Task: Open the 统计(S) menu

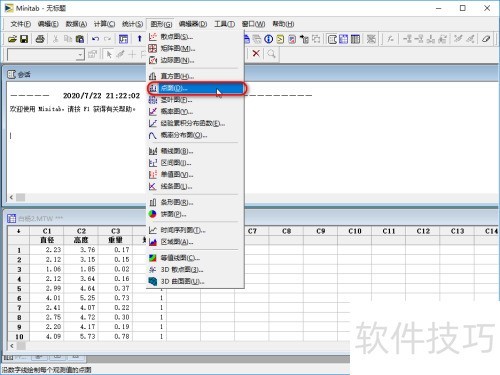Action: [132, 24]
